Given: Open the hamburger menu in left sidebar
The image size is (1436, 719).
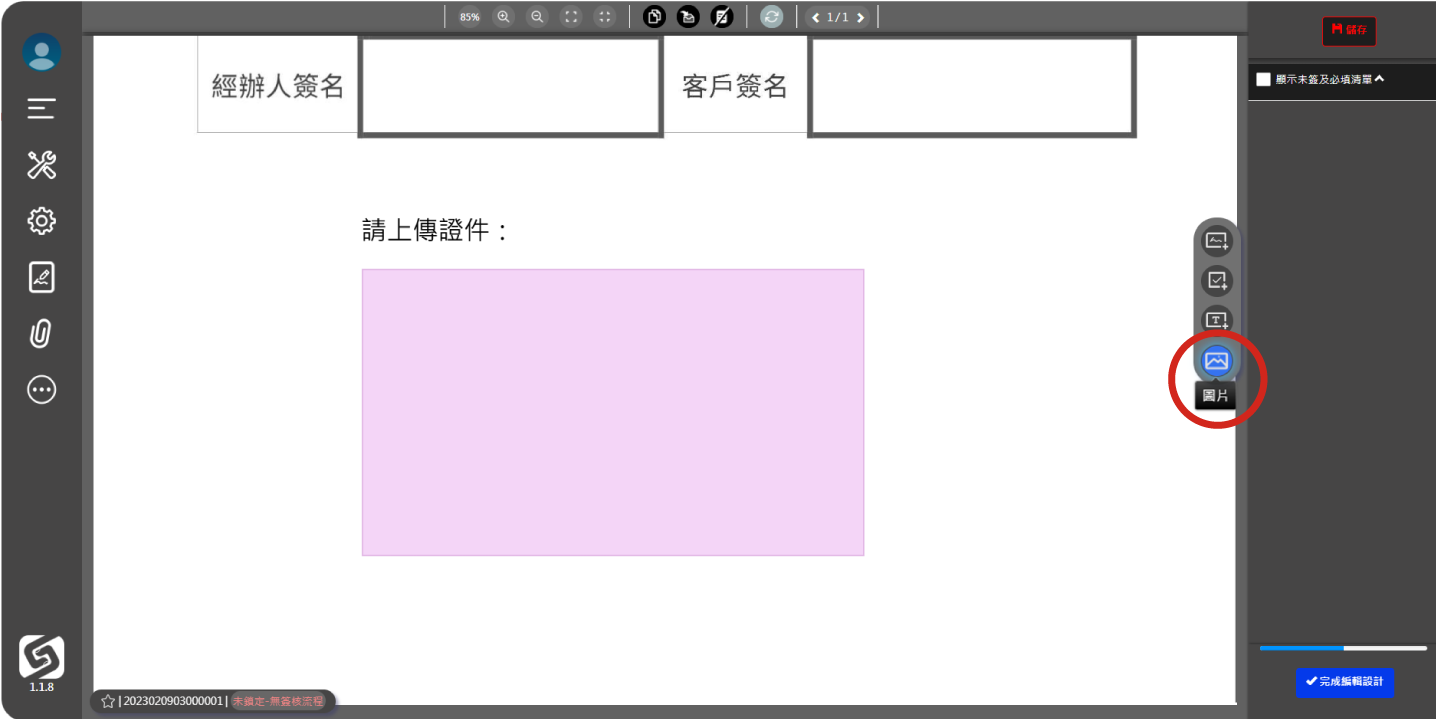Looking at the screenshot, I should pos(41,109).
